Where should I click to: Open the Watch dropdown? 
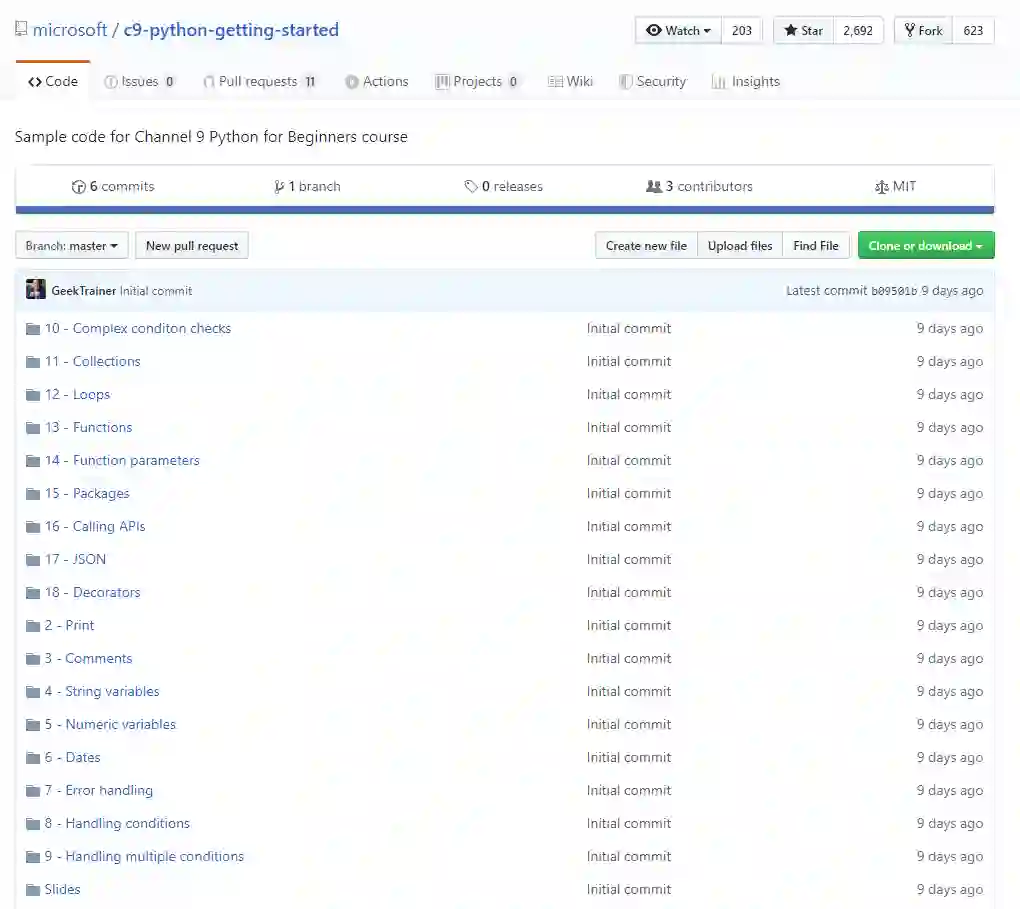tap(678, 31)
